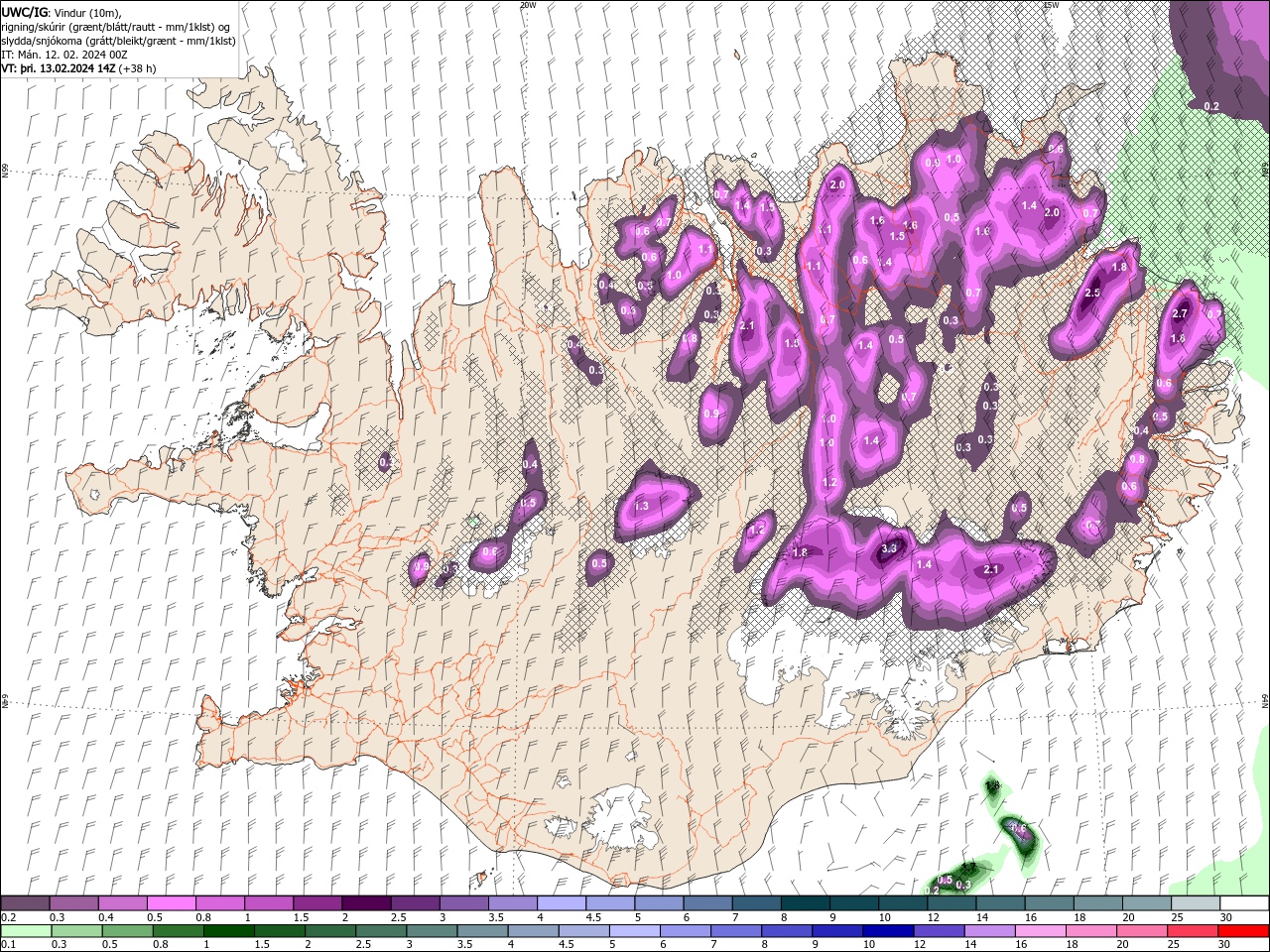Select top legend swatch between 0.2 and 0.3
1270x952 pixels.
coord(25,903)
